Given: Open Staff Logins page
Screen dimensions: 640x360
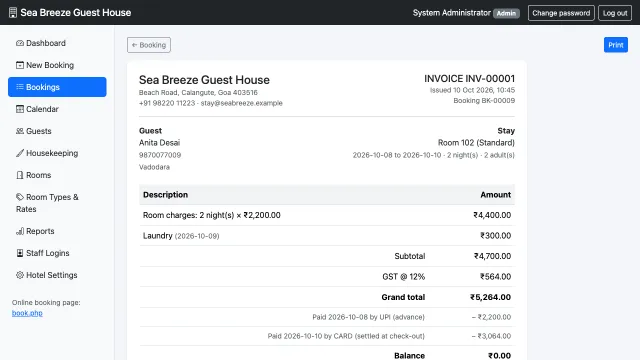Looking at the screenshot, I should [x=57, y=253].
